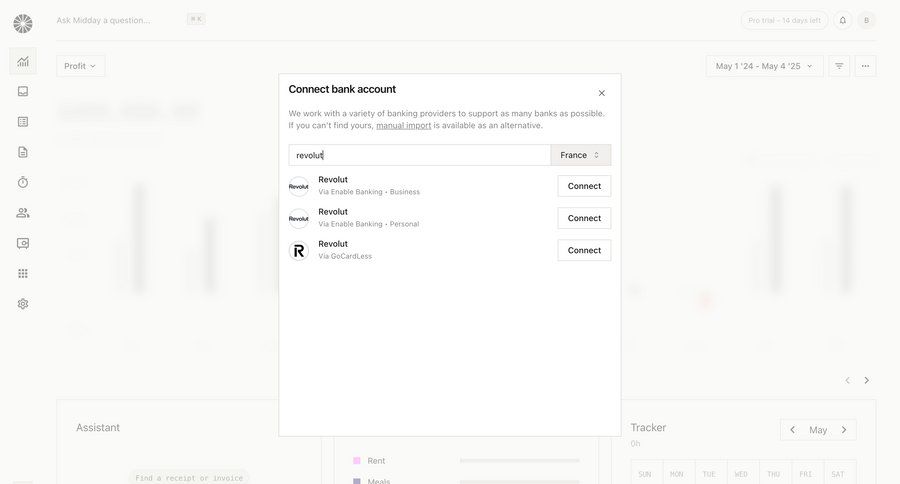Click the Tracker heading
Viewport: 900px width, 484px height.
pos(648,428)
